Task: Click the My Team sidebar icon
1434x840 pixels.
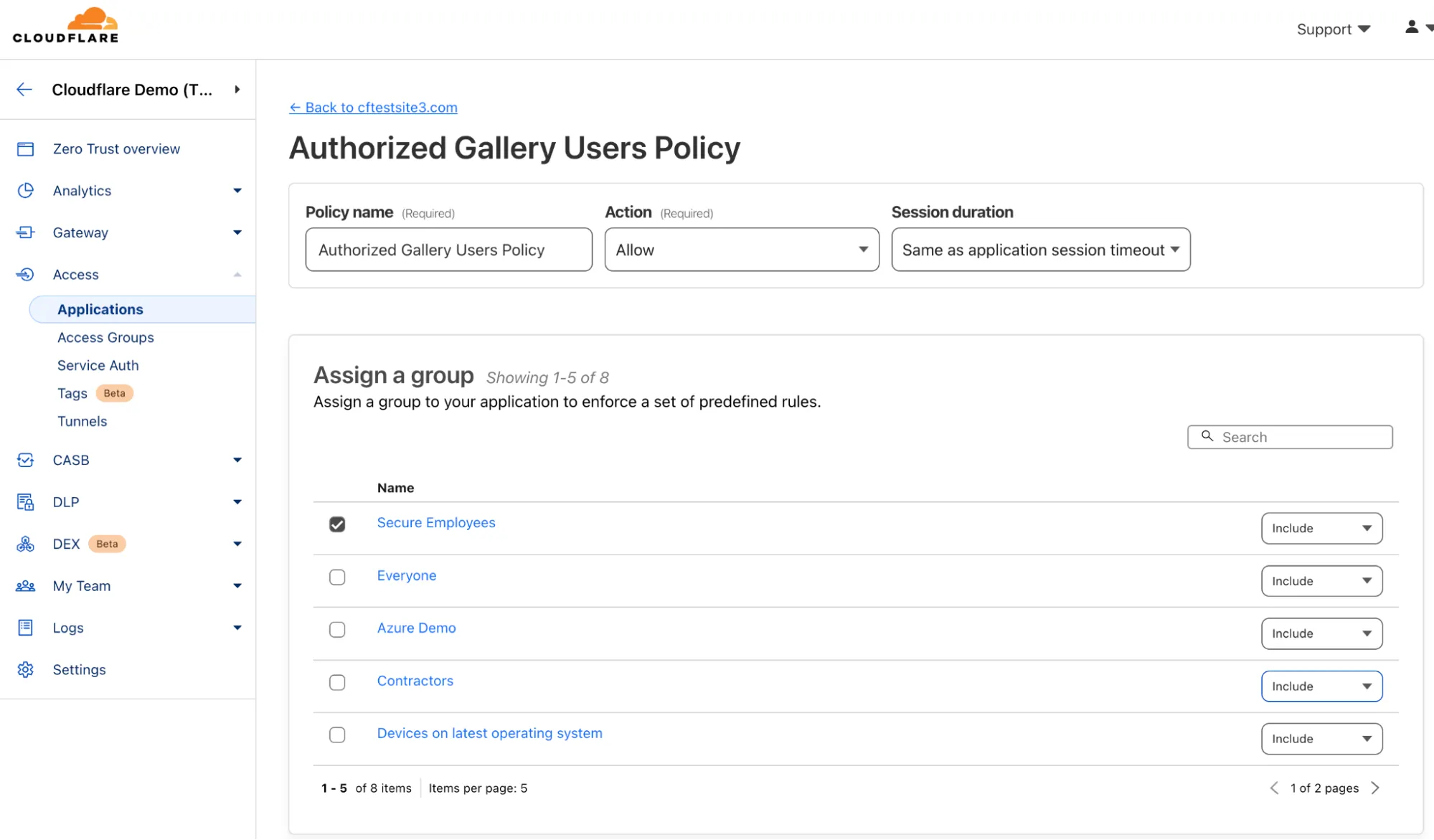Action: 26,585
